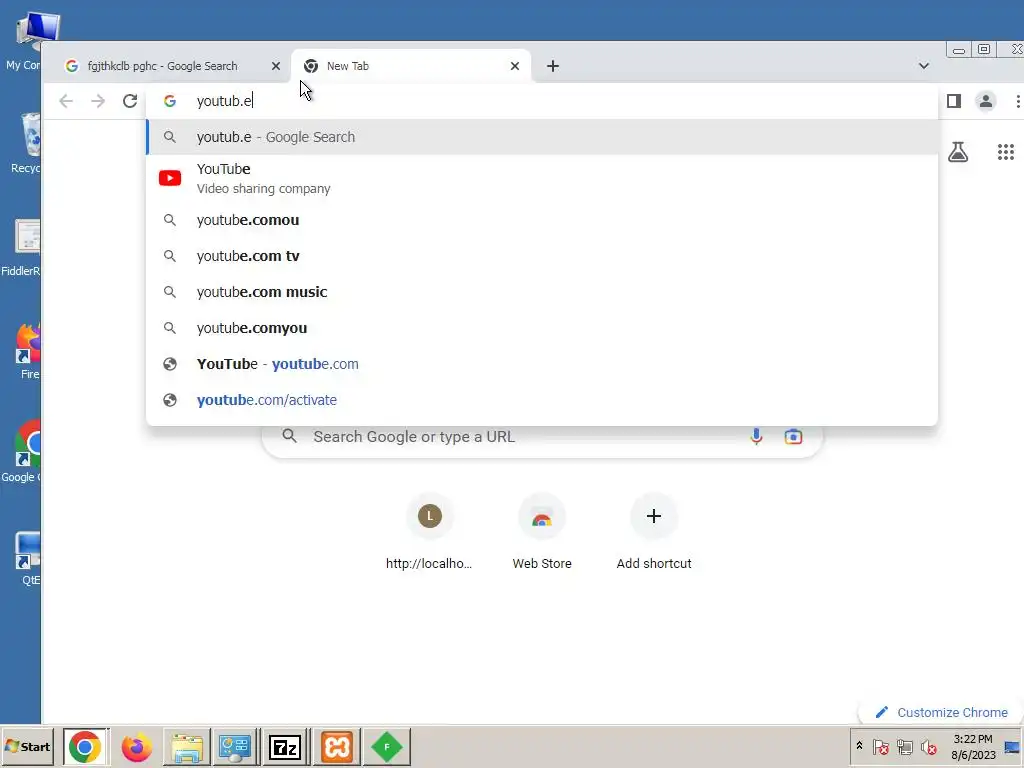This screenshot has height=768, width=1024.
Task: Click Search Google or type a URL box
Action: [542, 436]
